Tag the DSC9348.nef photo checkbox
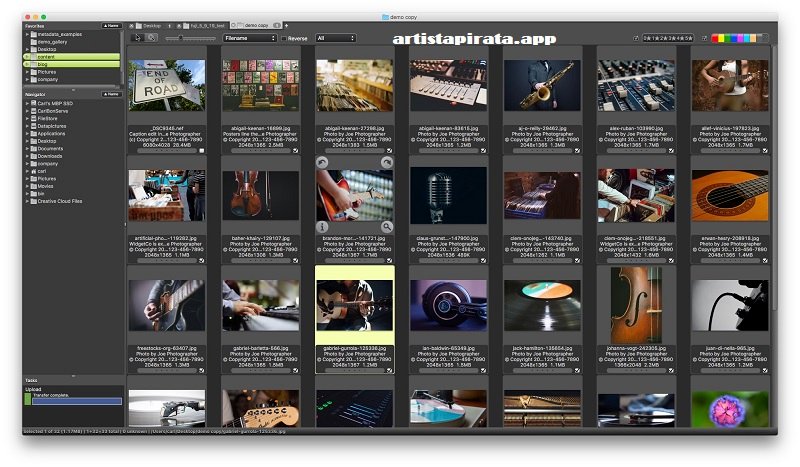 [x=202, y=151]
